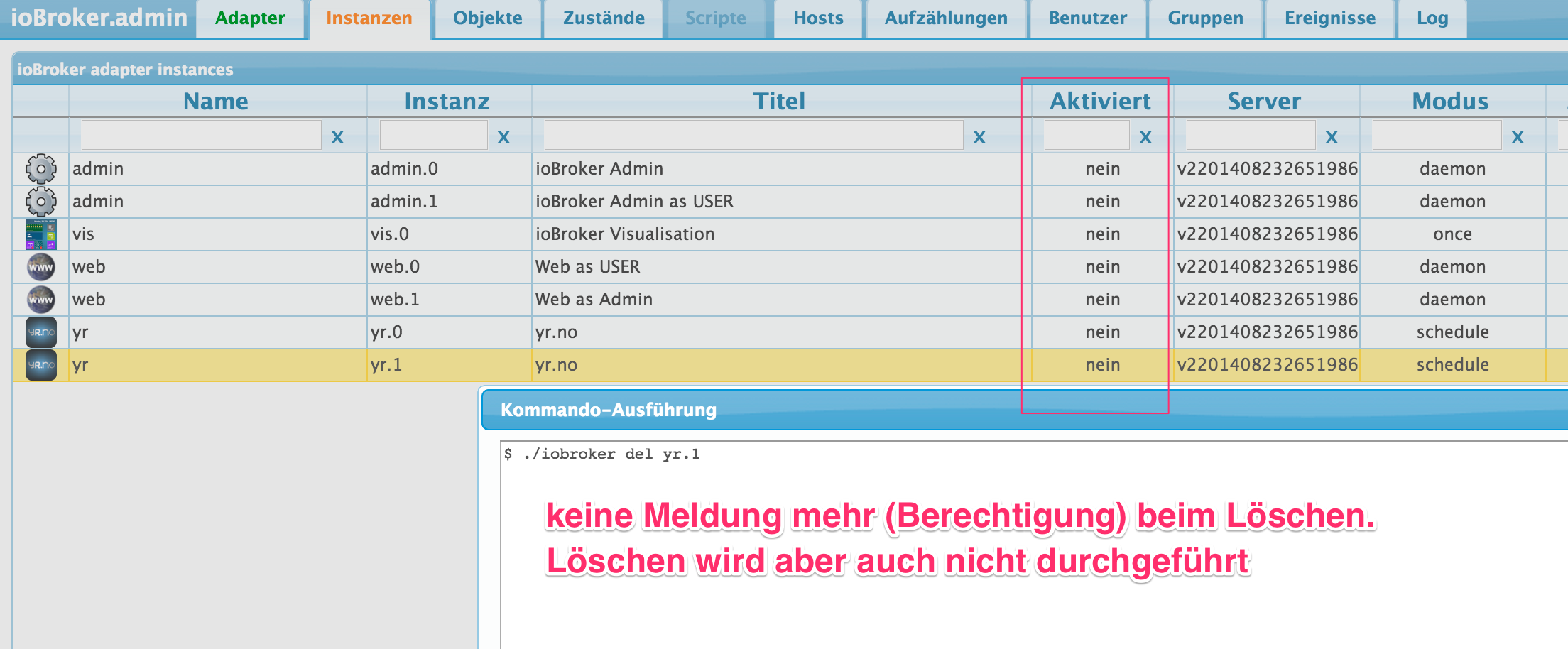Click the www icon of web.0 row
1568x649 pixels.
point(41,267)
